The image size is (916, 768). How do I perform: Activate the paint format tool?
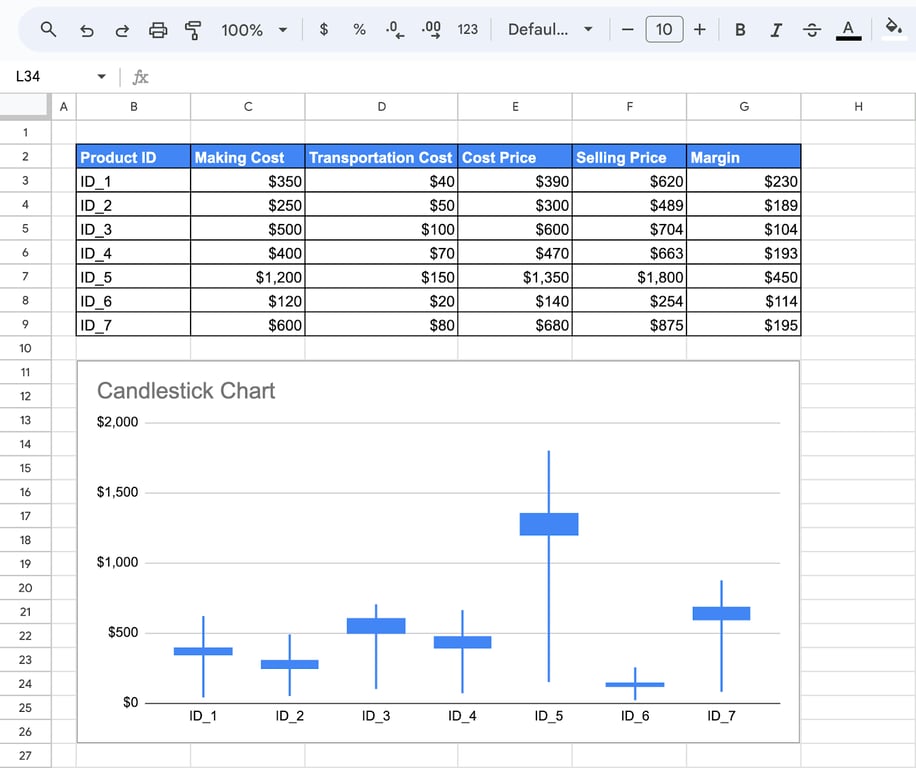coord(193,30)
